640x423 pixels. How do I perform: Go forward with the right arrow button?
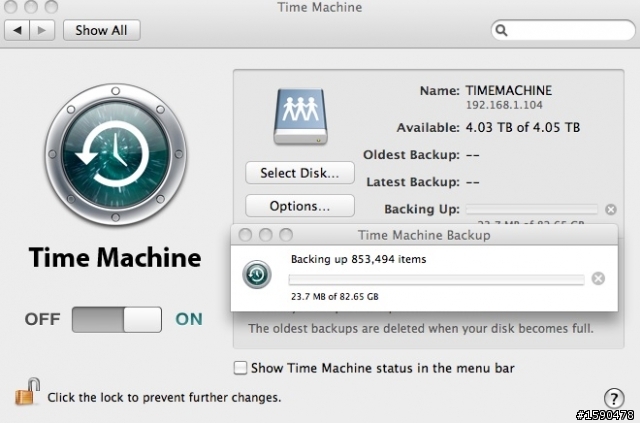coord(42,30)
